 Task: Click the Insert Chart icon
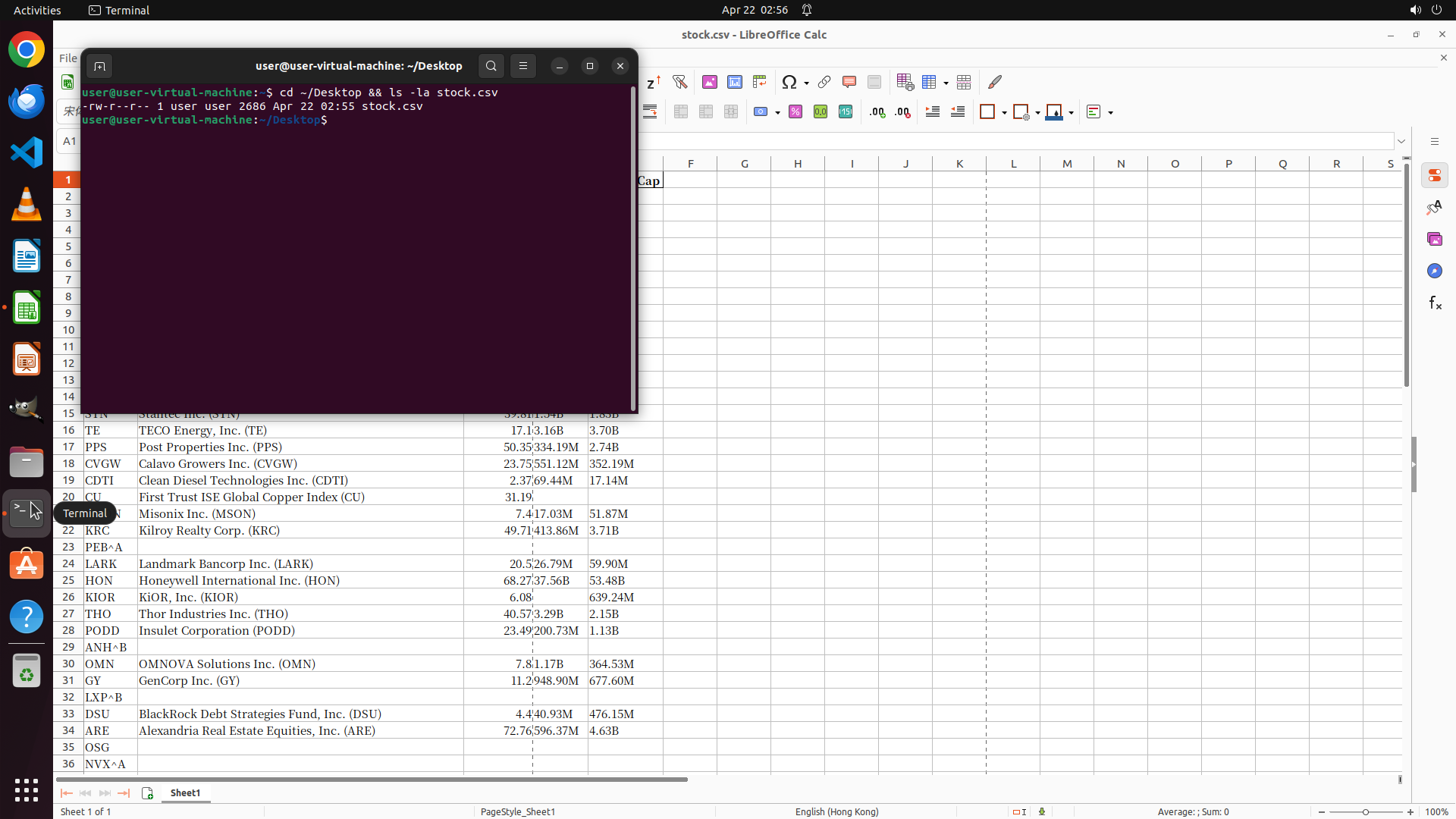click(x=735, y=82)
